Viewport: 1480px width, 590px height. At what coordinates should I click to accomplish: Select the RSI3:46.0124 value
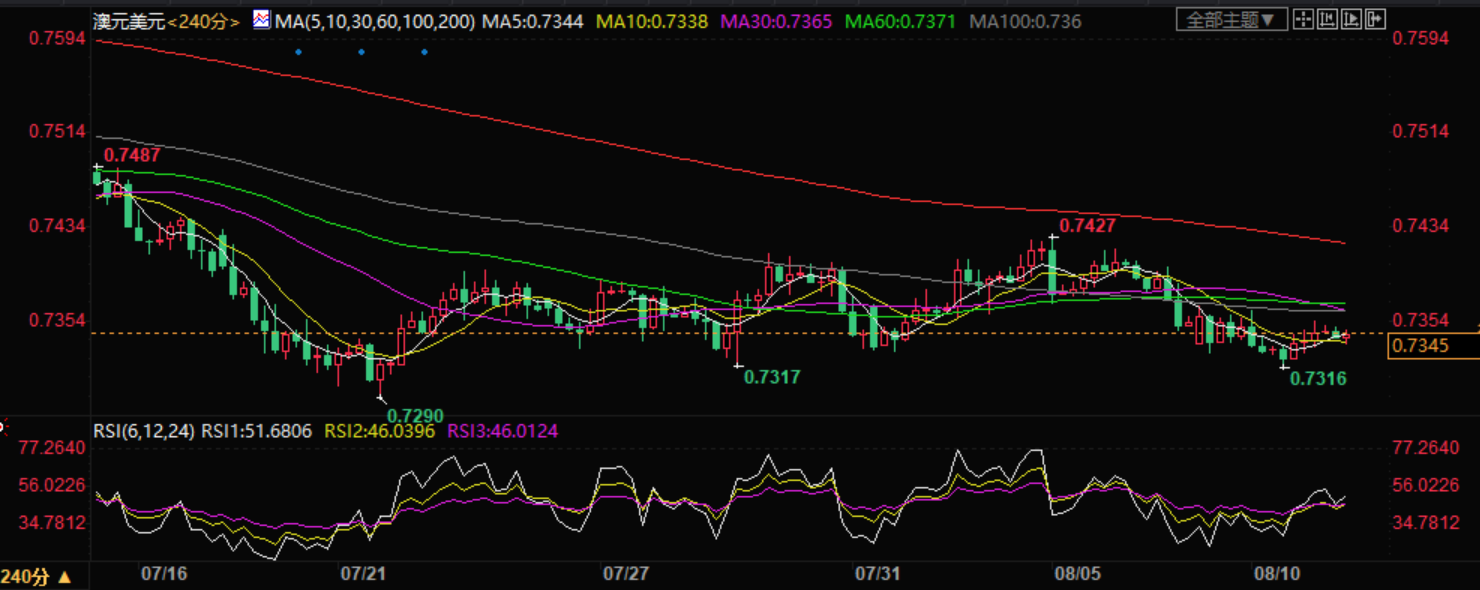coord(503,431)
